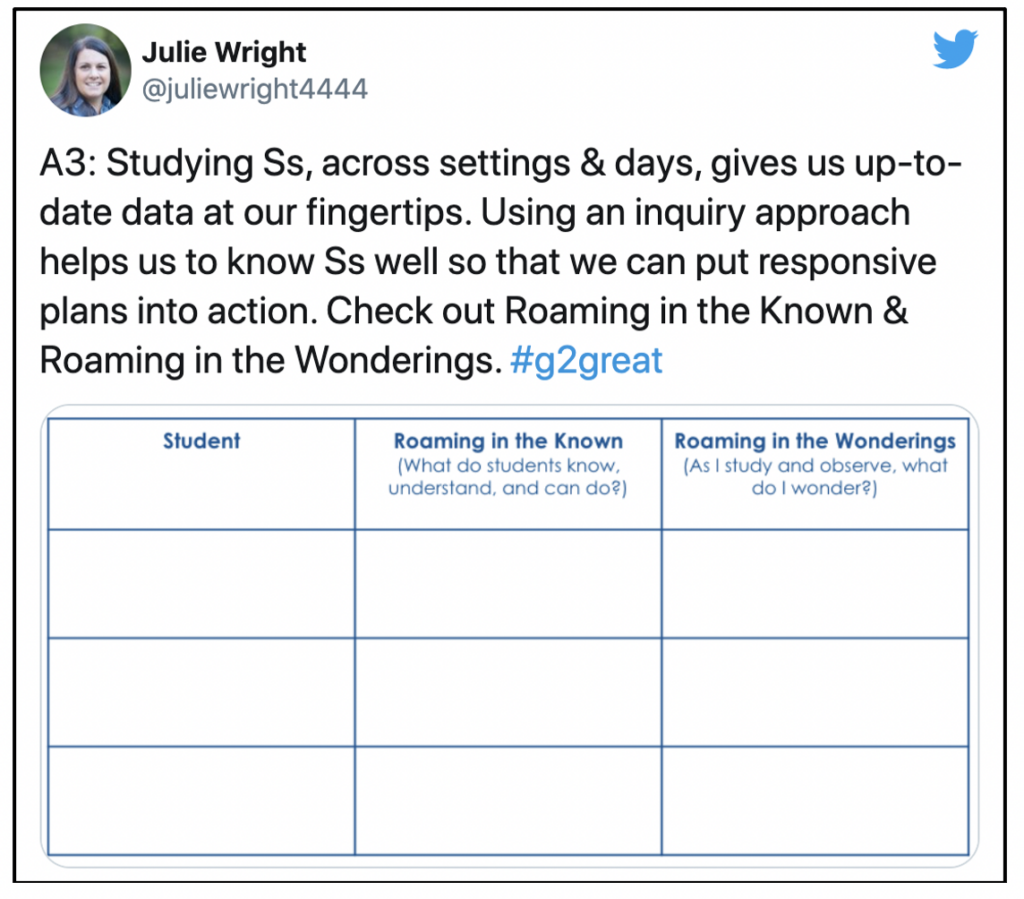This screenshot has height=899, width=1024.
Task: Open the @juliewright4444 handle link
Action: (x=255, y=89)
